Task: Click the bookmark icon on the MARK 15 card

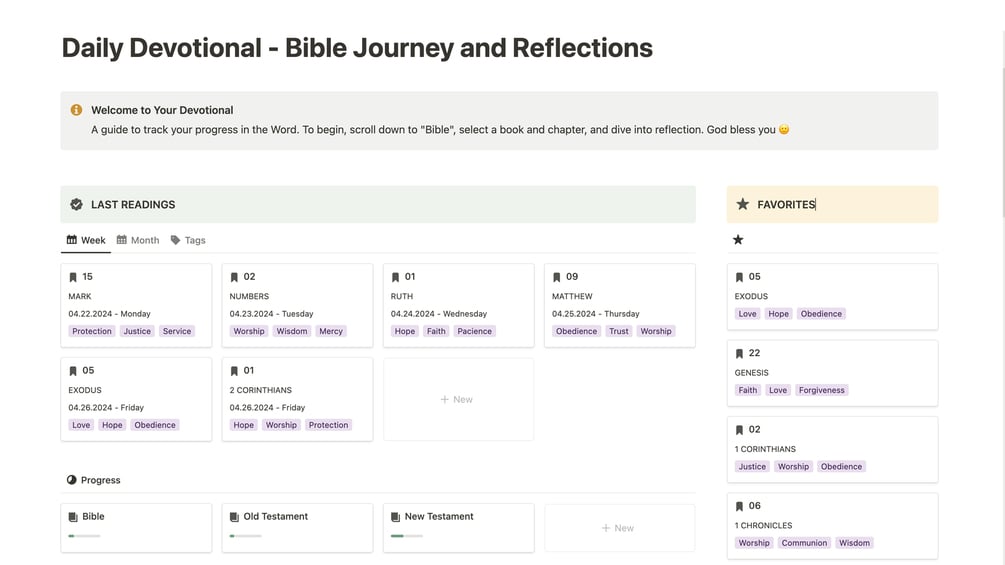Action: point(73,277)
